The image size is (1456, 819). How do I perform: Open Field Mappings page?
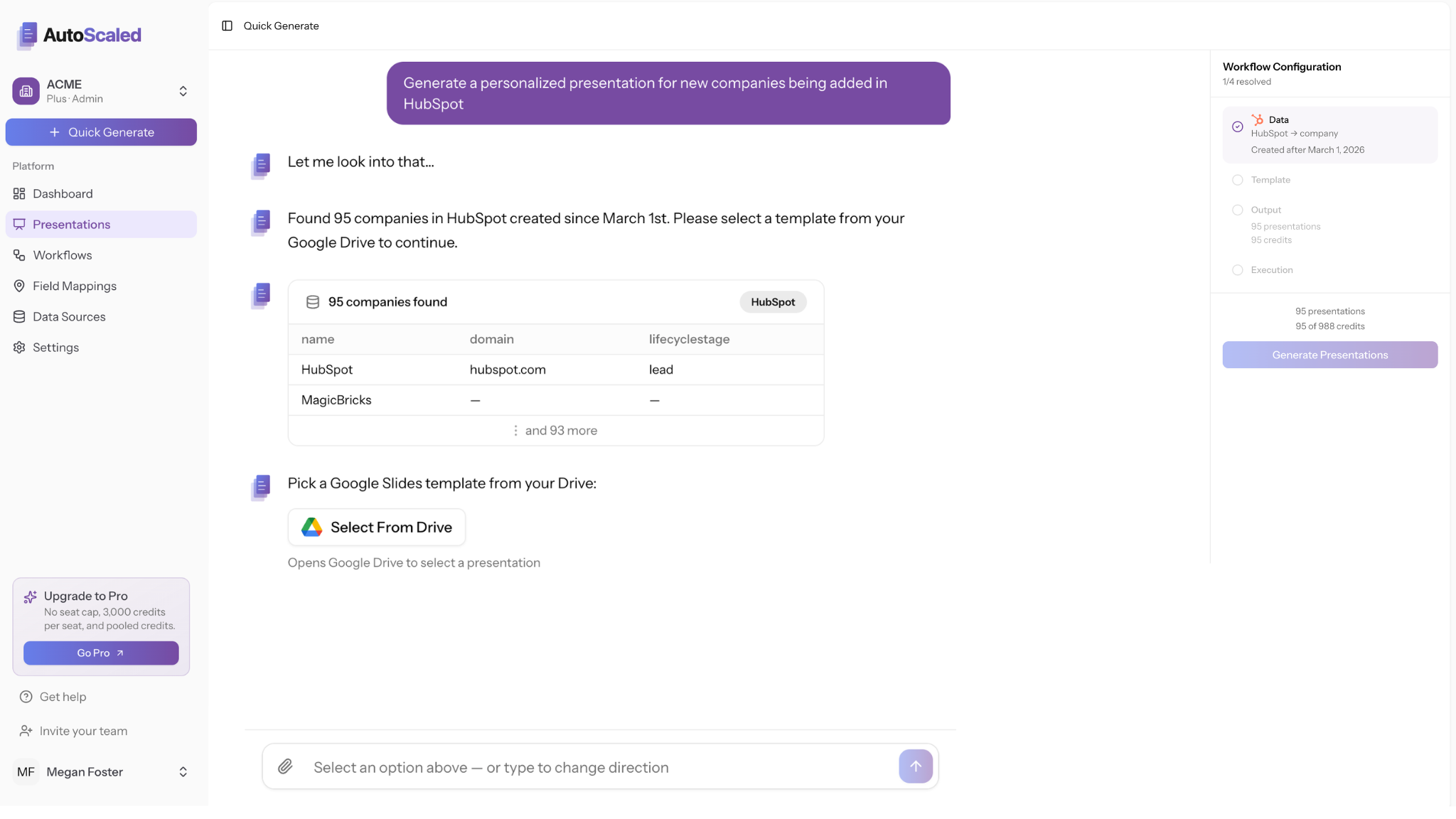click(101, 286)
